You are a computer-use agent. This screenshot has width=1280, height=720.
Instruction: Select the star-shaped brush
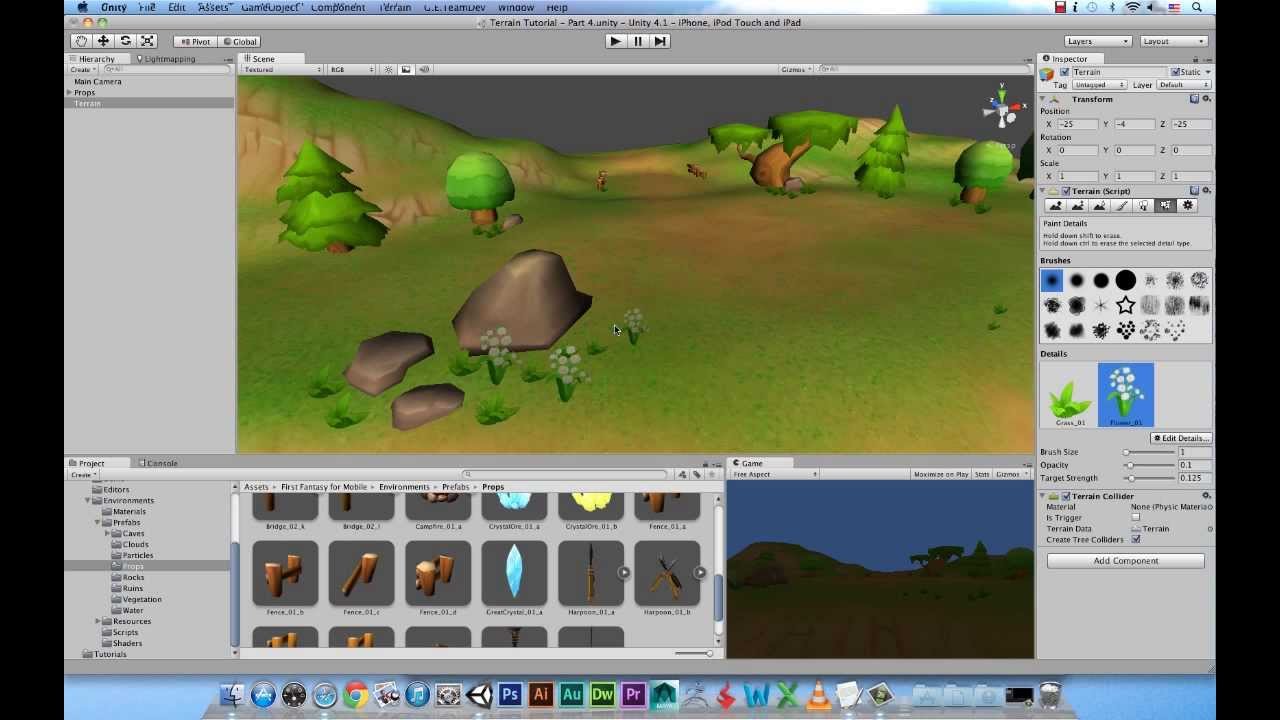click(x=1126, y=305)
